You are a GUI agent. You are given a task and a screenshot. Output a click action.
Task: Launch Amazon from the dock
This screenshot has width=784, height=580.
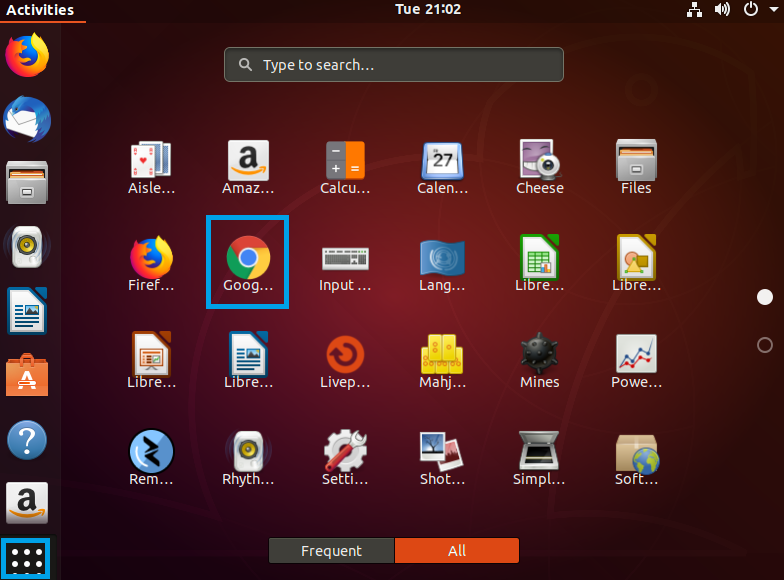pyautogui.click(x=27, y=503)
